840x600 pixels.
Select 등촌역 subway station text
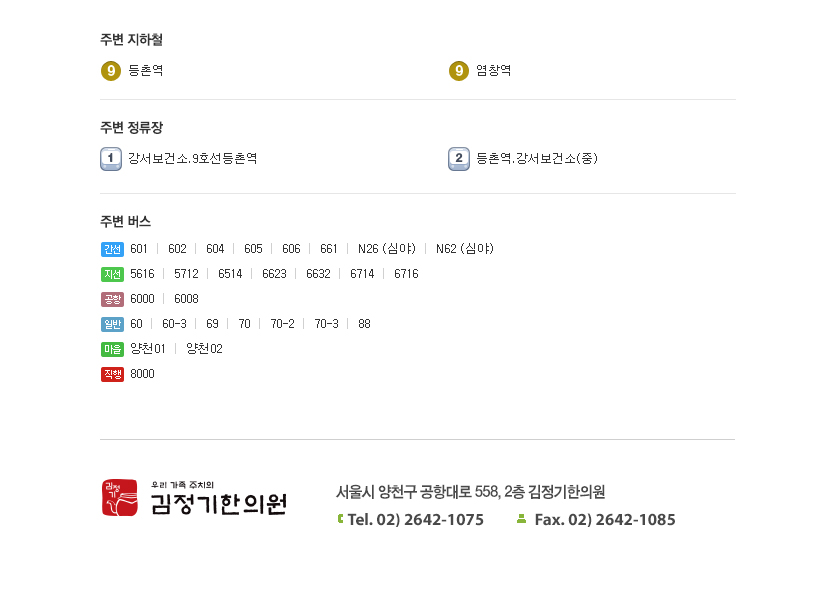coord(146,71)
